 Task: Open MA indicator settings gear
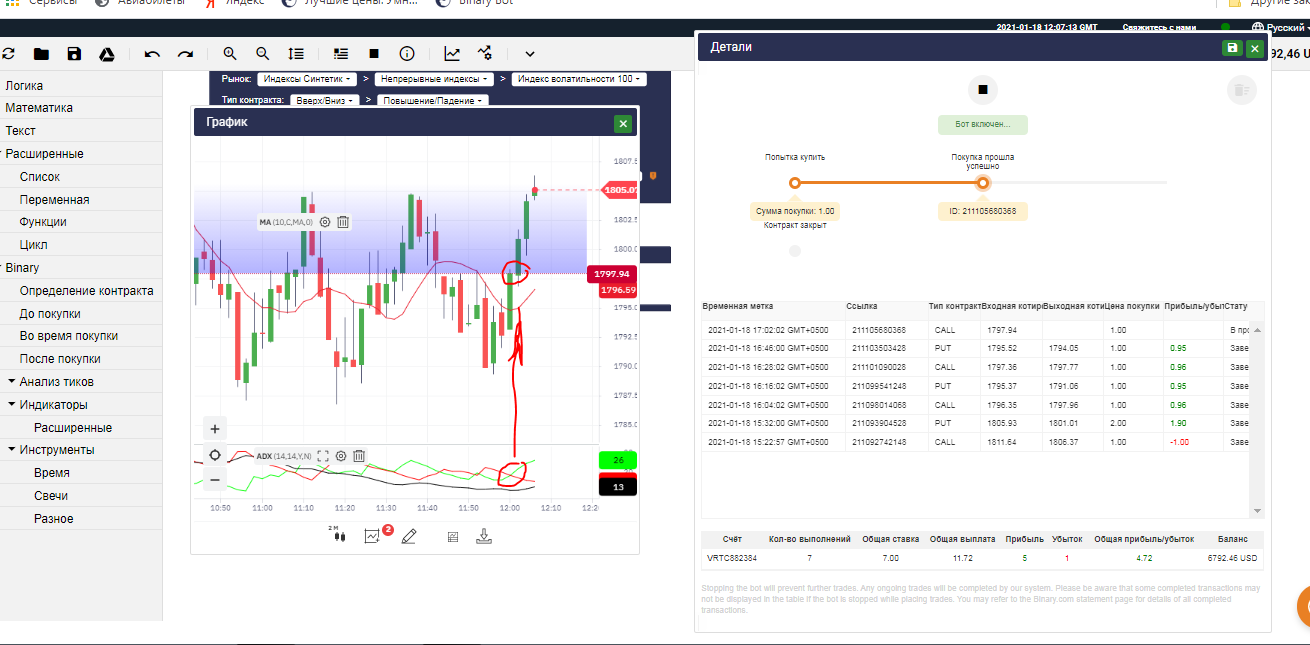pos(325,222)
